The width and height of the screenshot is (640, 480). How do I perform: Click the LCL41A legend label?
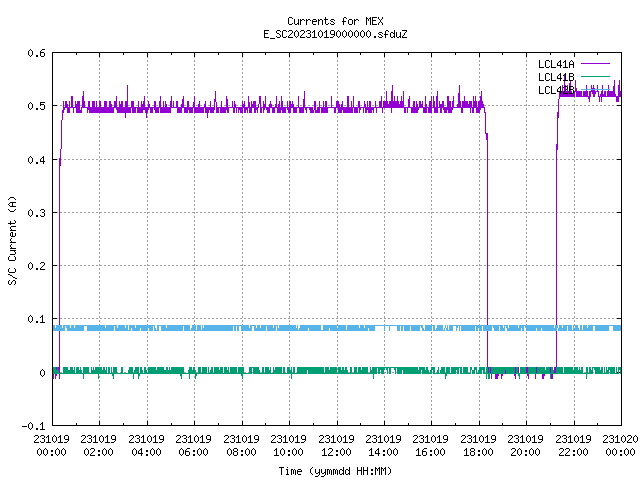(x=556, y=64)
